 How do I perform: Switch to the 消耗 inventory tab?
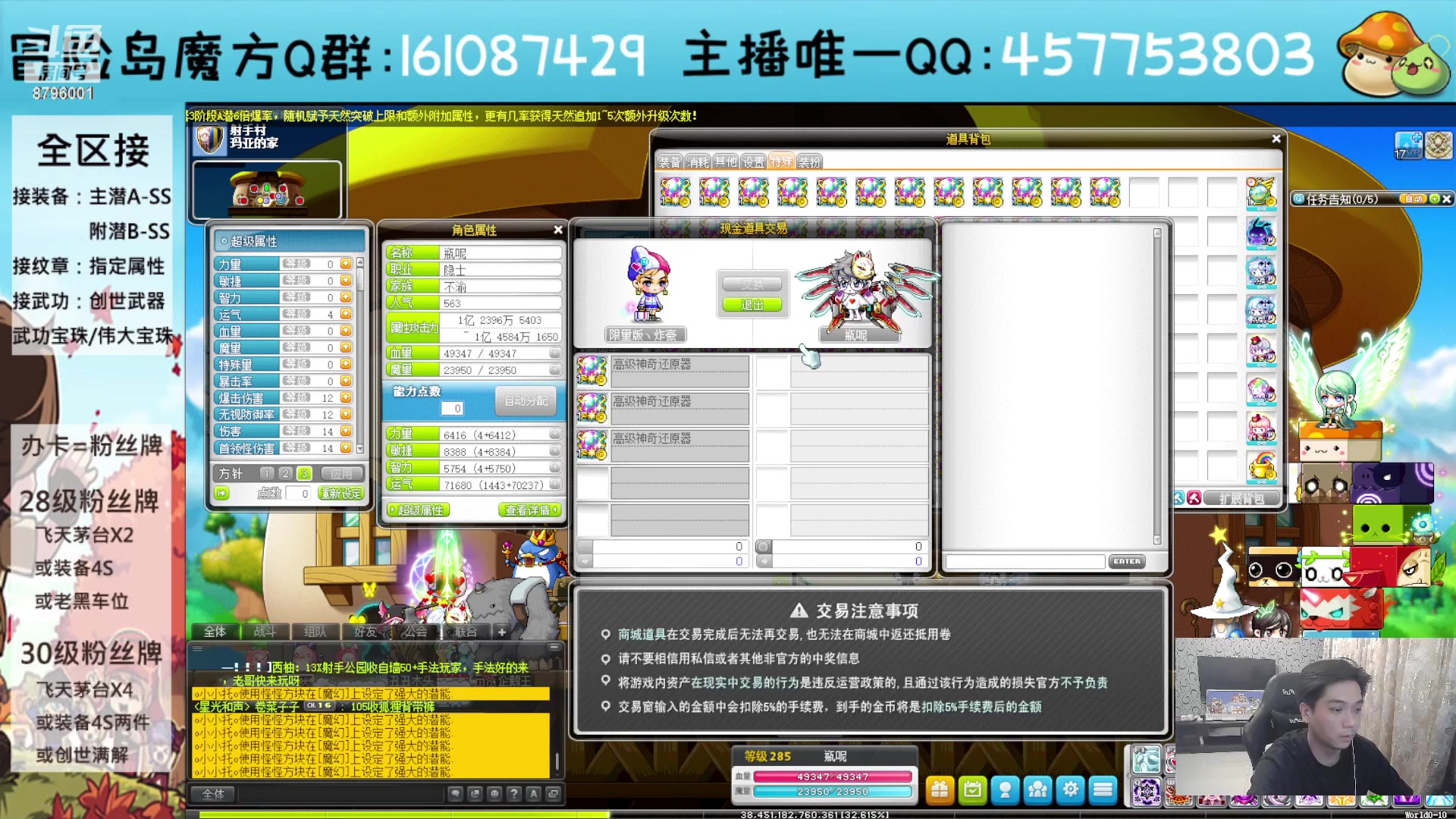(x=698, y=162)
